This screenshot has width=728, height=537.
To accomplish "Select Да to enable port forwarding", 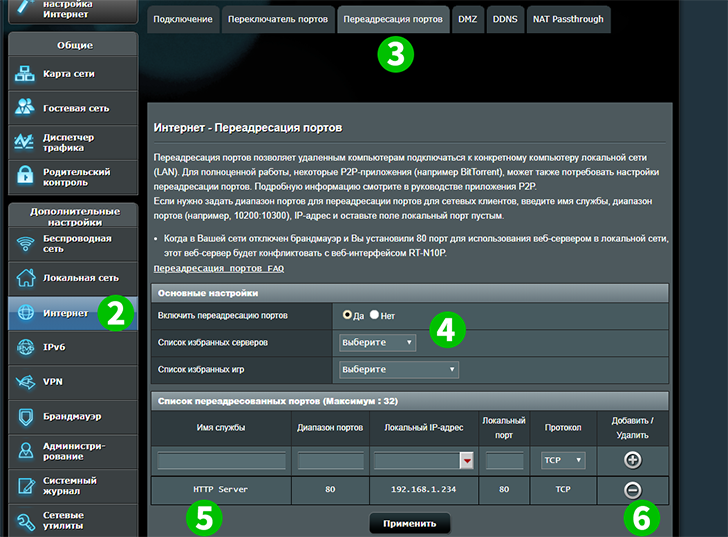I will click(x=347, y=315).
